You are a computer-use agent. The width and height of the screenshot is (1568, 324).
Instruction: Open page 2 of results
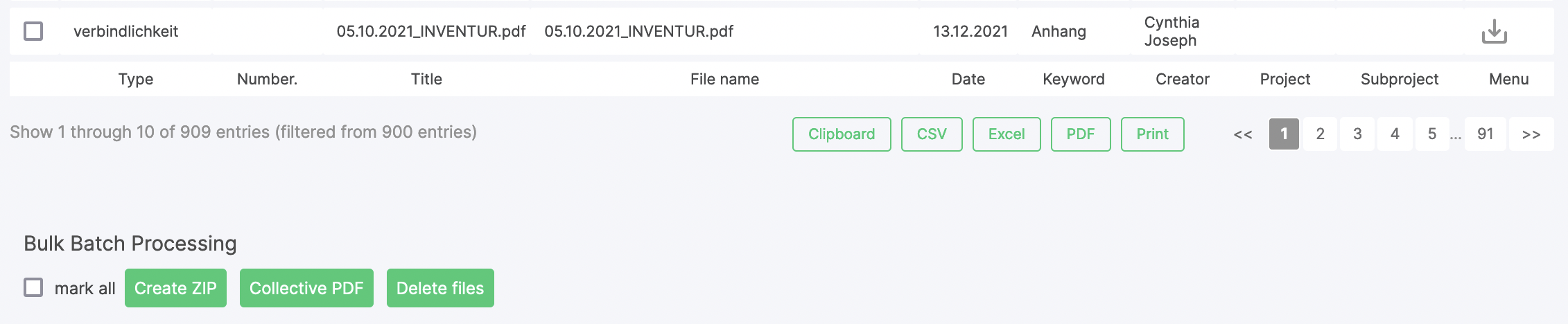tap(1321, 134)
